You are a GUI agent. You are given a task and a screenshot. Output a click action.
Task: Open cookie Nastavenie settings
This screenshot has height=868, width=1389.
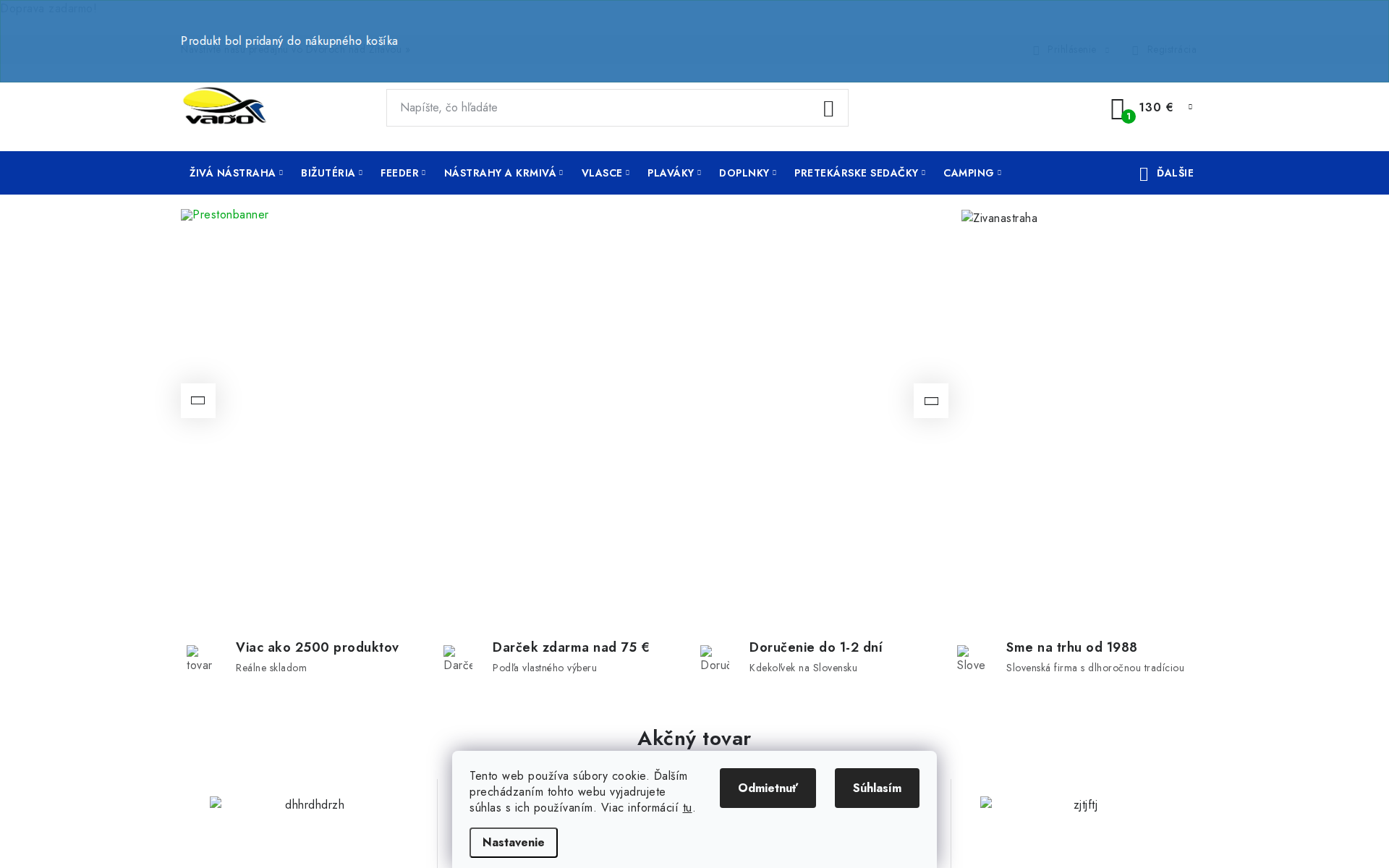513,843
